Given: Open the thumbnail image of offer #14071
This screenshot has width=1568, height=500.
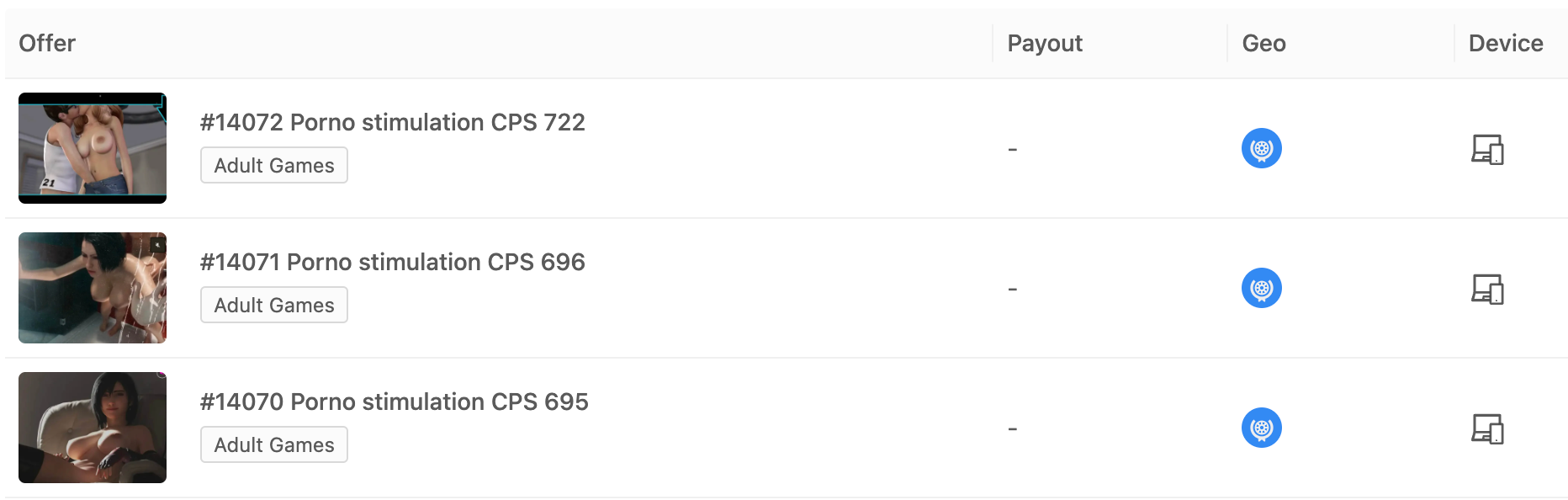Looking at the screenshot, I should click(x=93, y=288).
